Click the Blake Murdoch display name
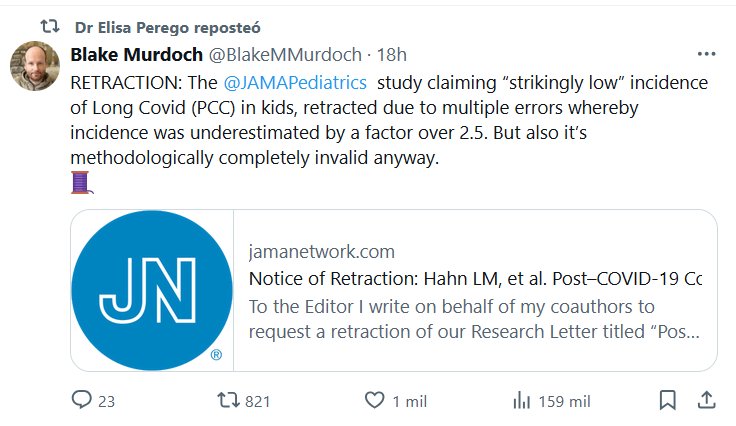The image size is (736, 426). tap(135, 54)
